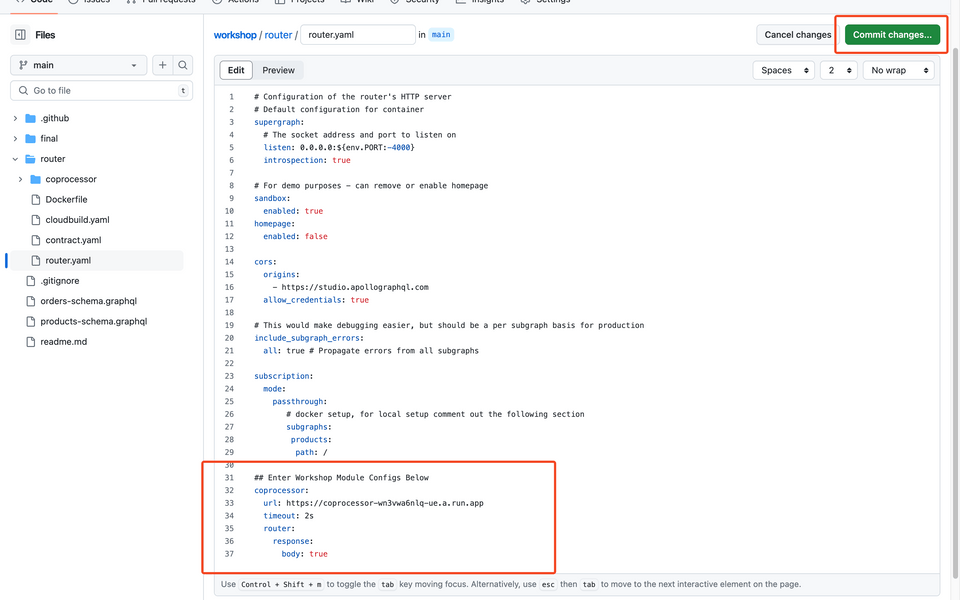
Task: Switch to the Preview tab
Action: (279, 70)
